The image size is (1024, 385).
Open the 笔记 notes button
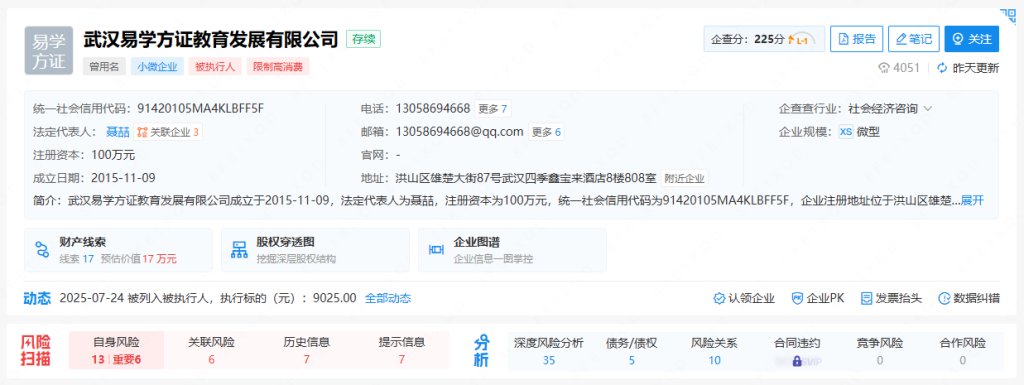pos(914,39)
